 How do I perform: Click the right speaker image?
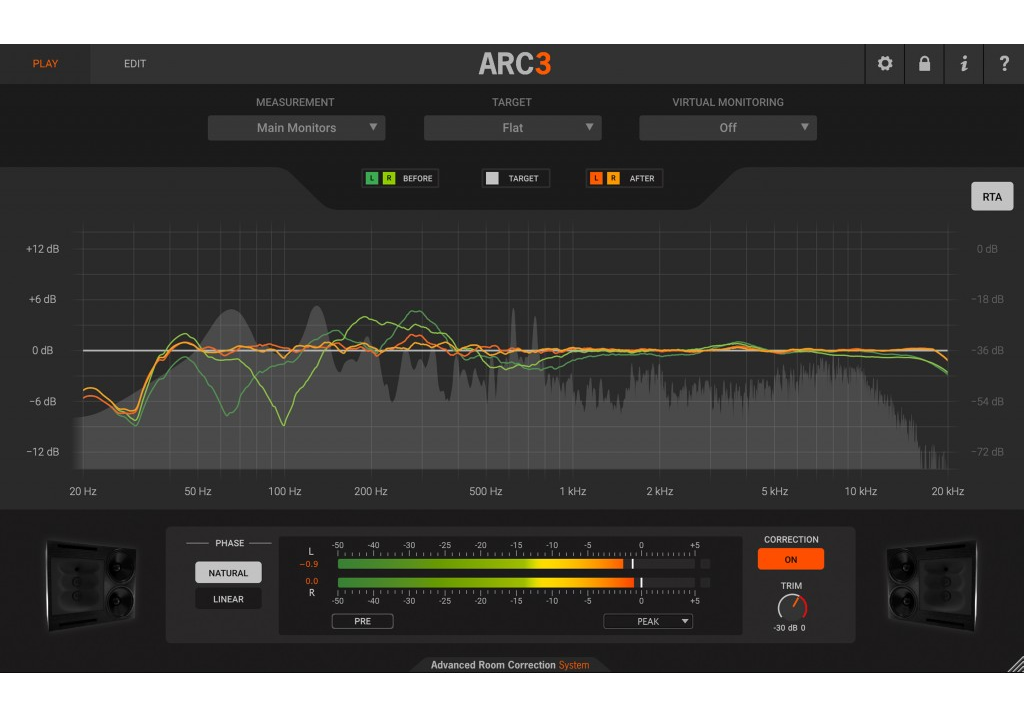(x=931, y=585)
